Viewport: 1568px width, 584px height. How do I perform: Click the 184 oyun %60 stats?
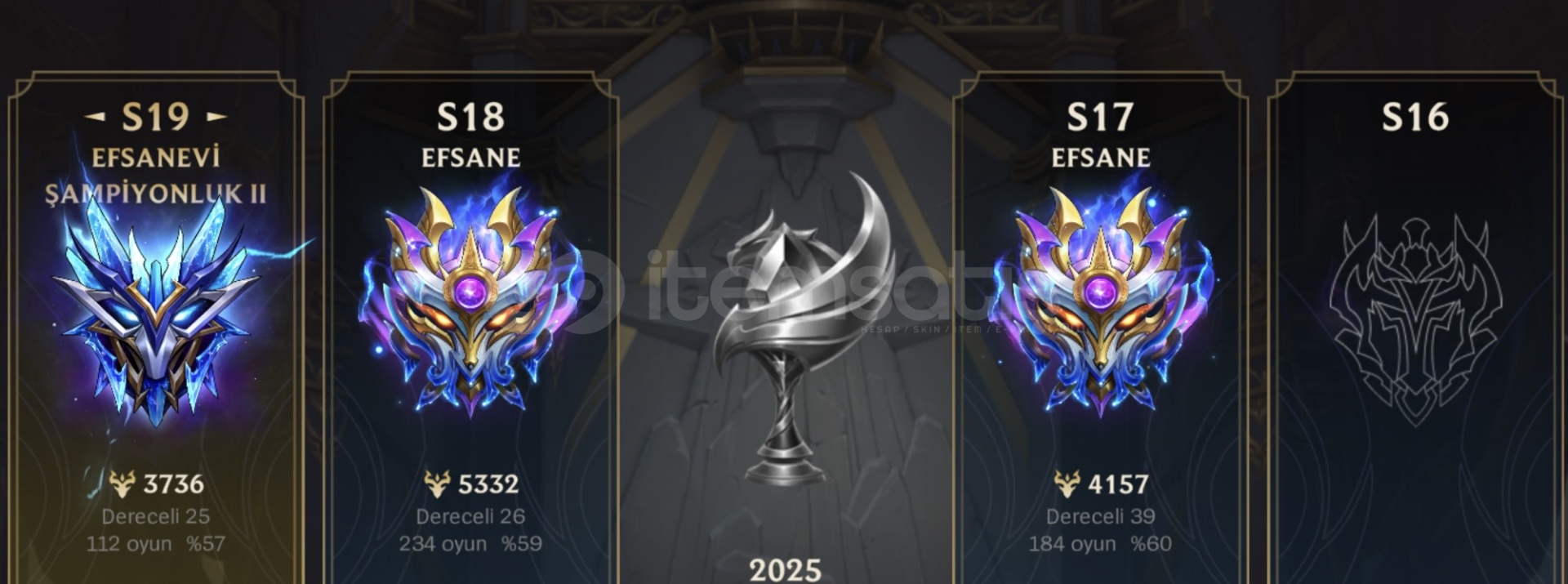tap(1101, 544)
